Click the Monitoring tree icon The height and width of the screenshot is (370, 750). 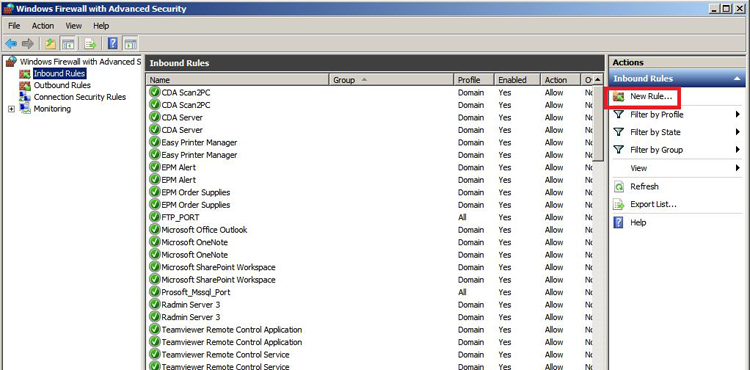[25, 109]
